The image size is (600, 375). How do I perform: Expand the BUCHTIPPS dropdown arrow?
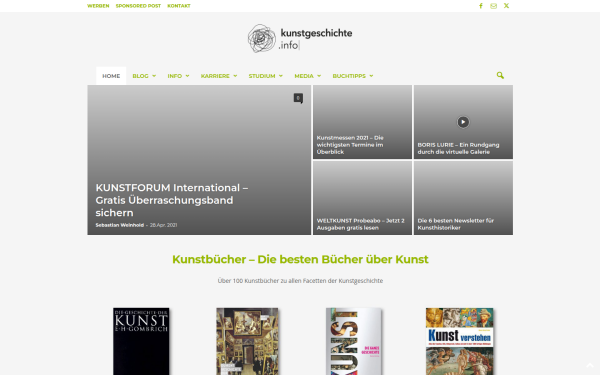coord(371,76)
